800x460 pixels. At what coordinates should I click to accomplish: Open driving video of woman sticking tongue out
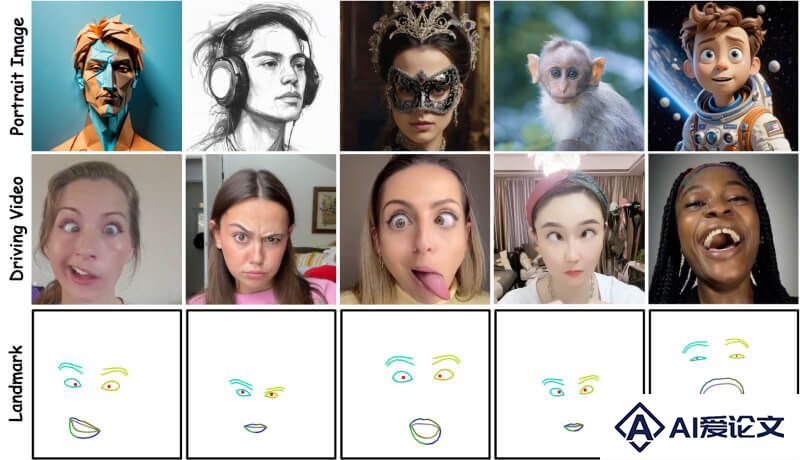(415, 229)
